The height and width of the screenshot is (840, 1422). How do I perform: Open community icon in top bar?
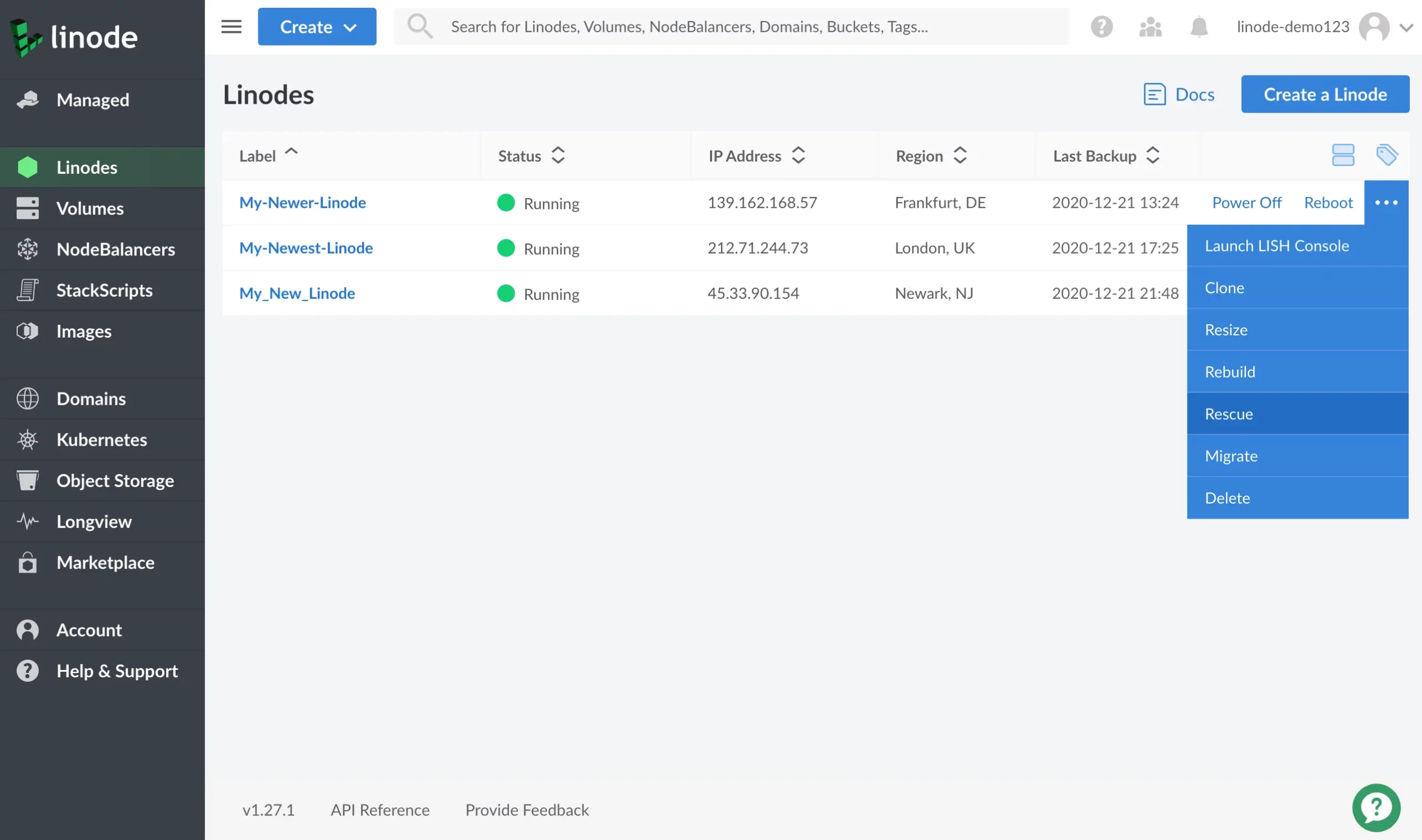[x=1150, y=26]
